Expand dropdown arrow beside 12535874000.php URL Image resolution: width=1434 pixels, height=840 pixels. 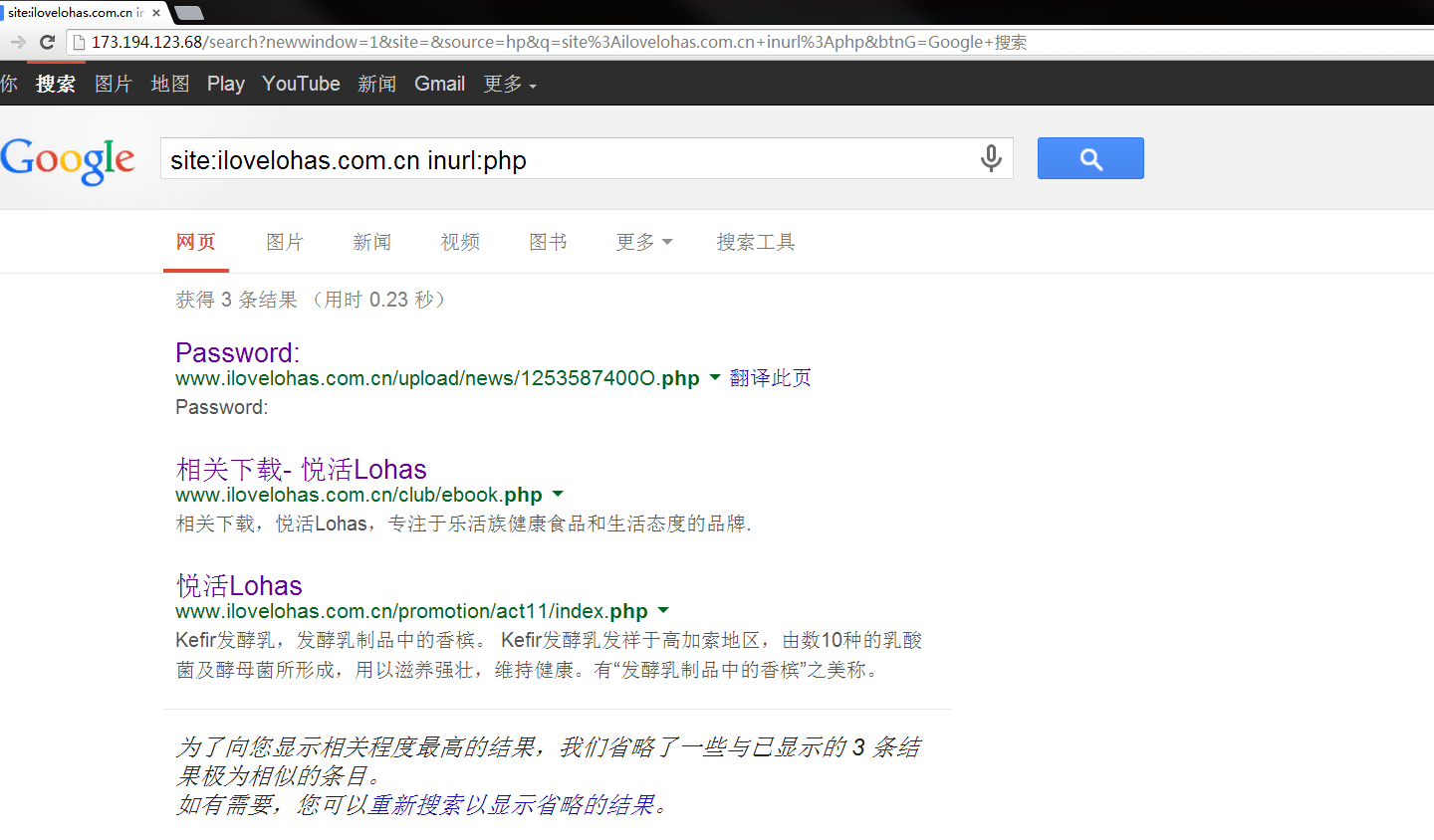[714, 378]
